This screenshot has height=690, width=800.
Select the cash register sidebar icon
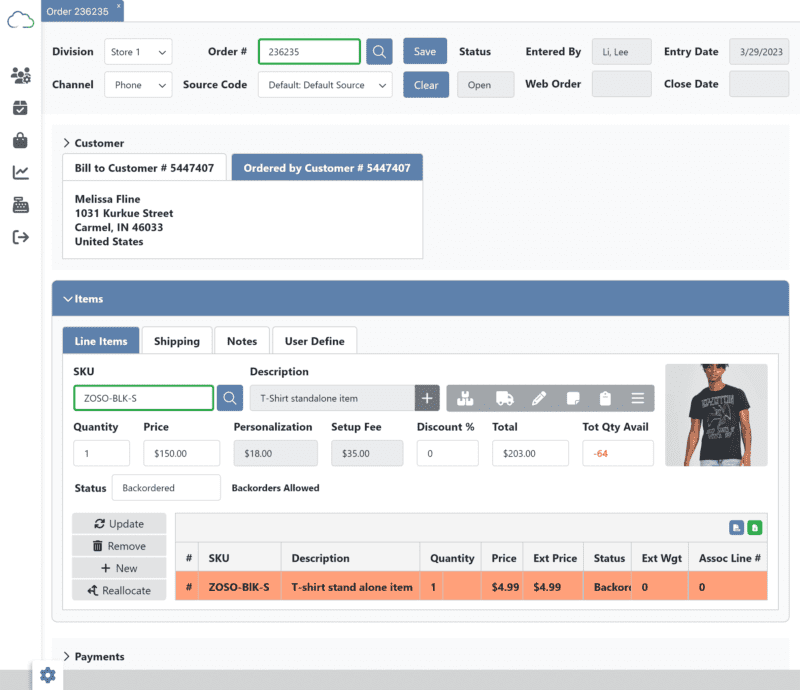point(20,205)
